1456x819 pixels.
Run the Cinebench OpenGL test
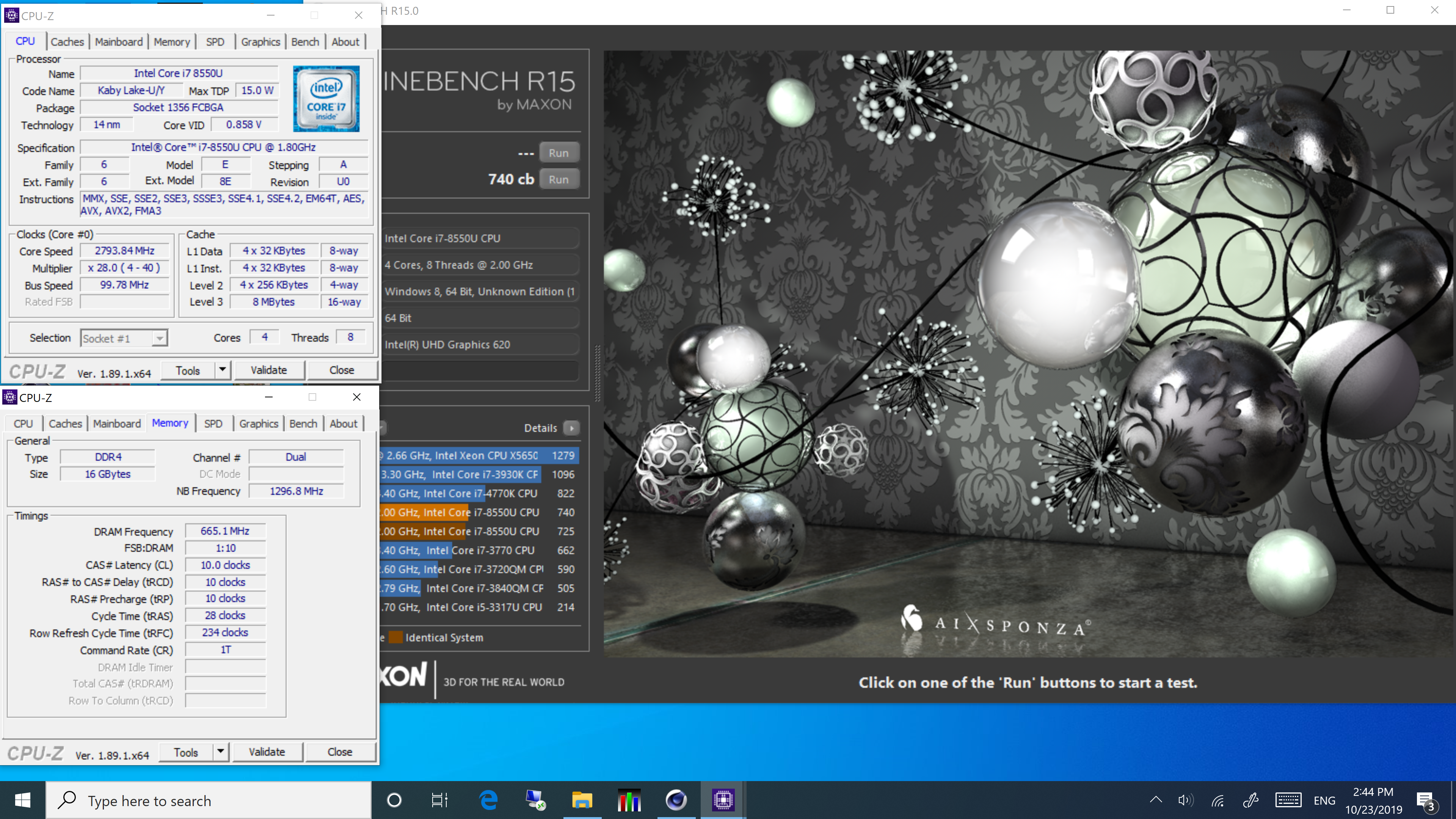[559, 153]
